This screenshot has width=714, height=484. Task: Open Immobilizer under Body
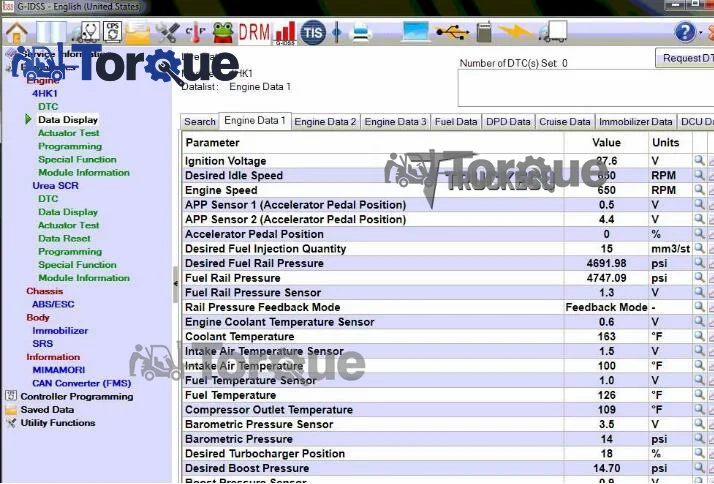[60, 331]
